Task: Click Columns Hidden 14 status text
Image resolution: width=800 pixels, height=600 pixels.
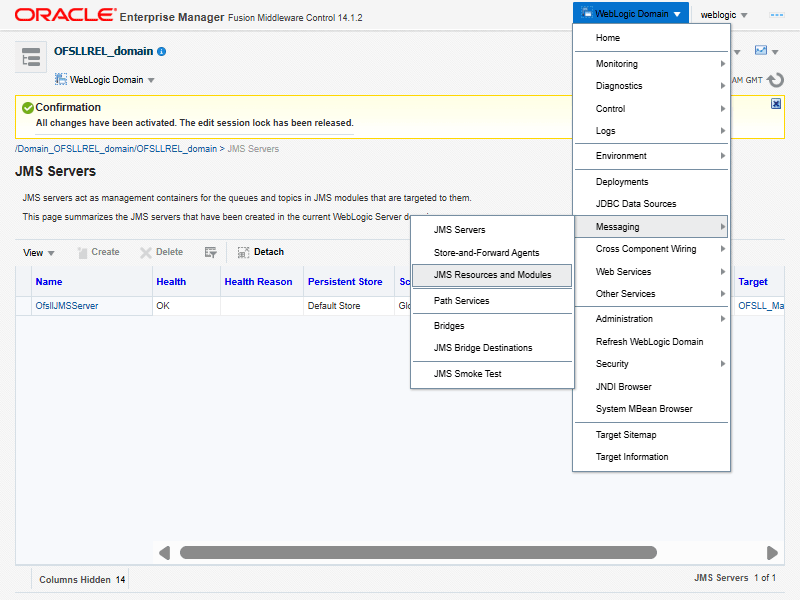Action: pyautogui.click(x=82, y=580)
